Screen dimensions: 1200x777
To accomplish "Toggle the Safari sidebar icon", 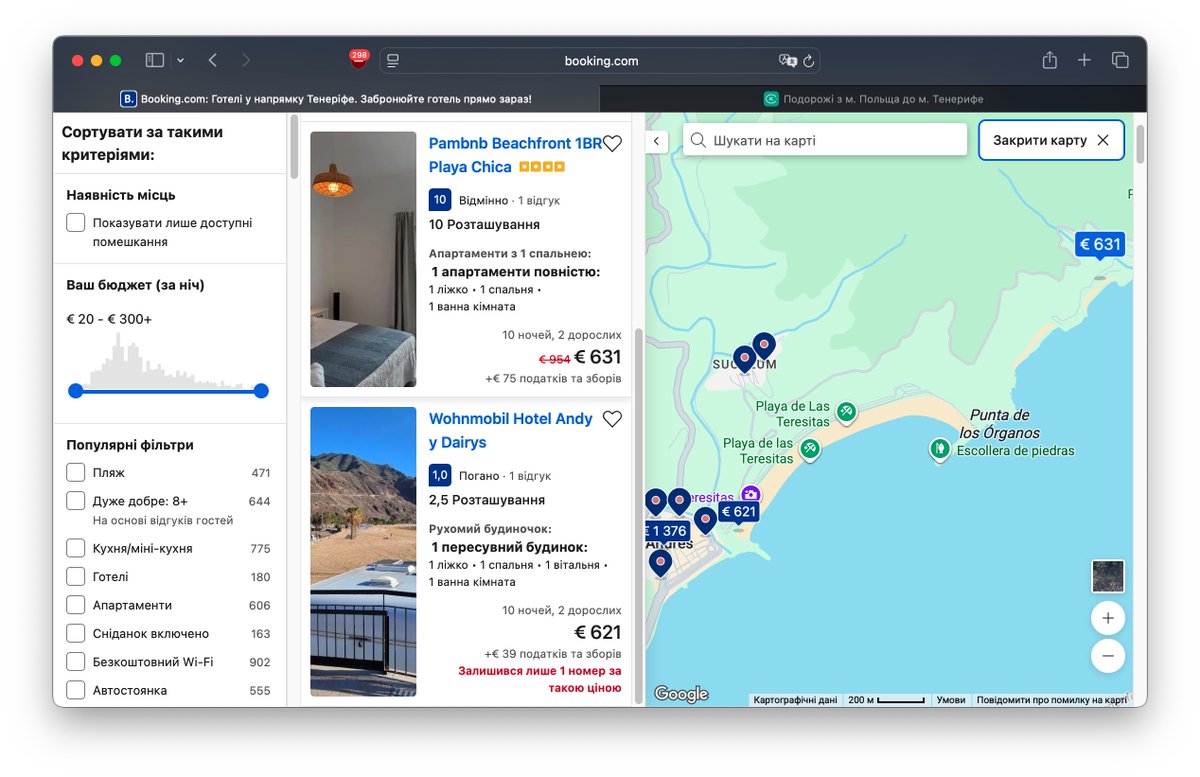I will point(154,60).
